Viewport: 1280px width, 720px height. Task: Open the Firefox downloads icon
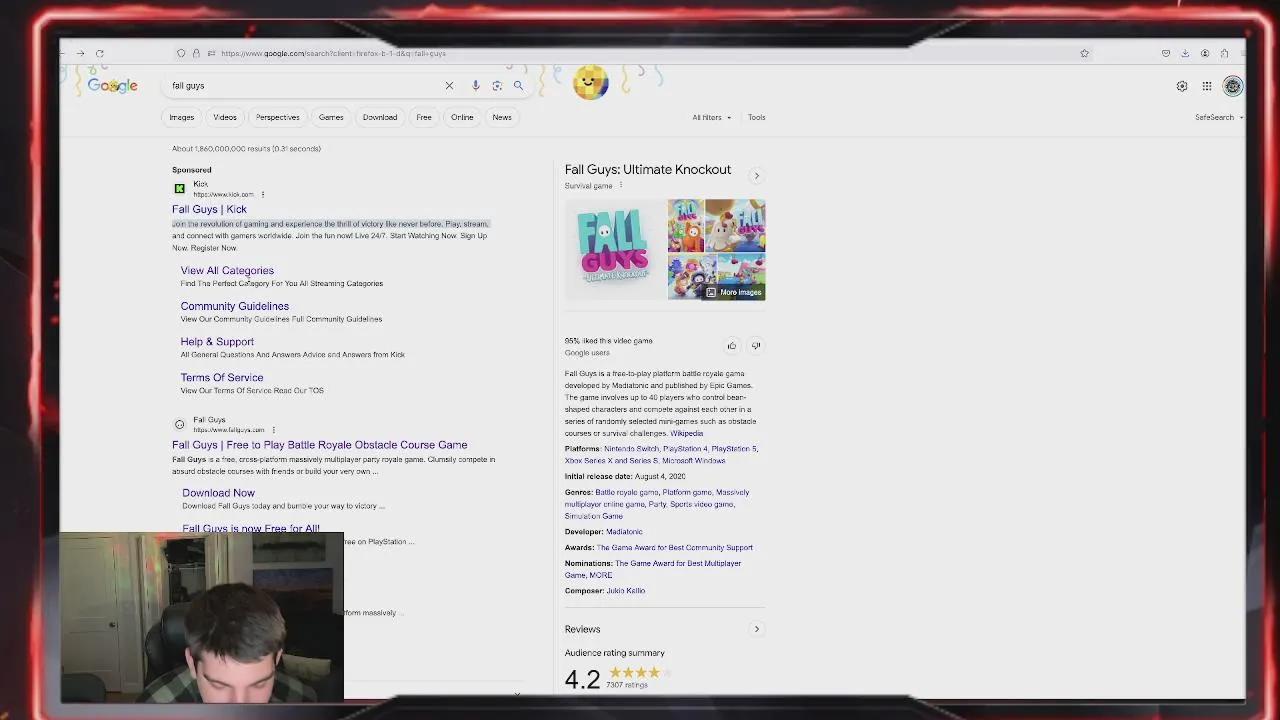tap(1185, 53)
